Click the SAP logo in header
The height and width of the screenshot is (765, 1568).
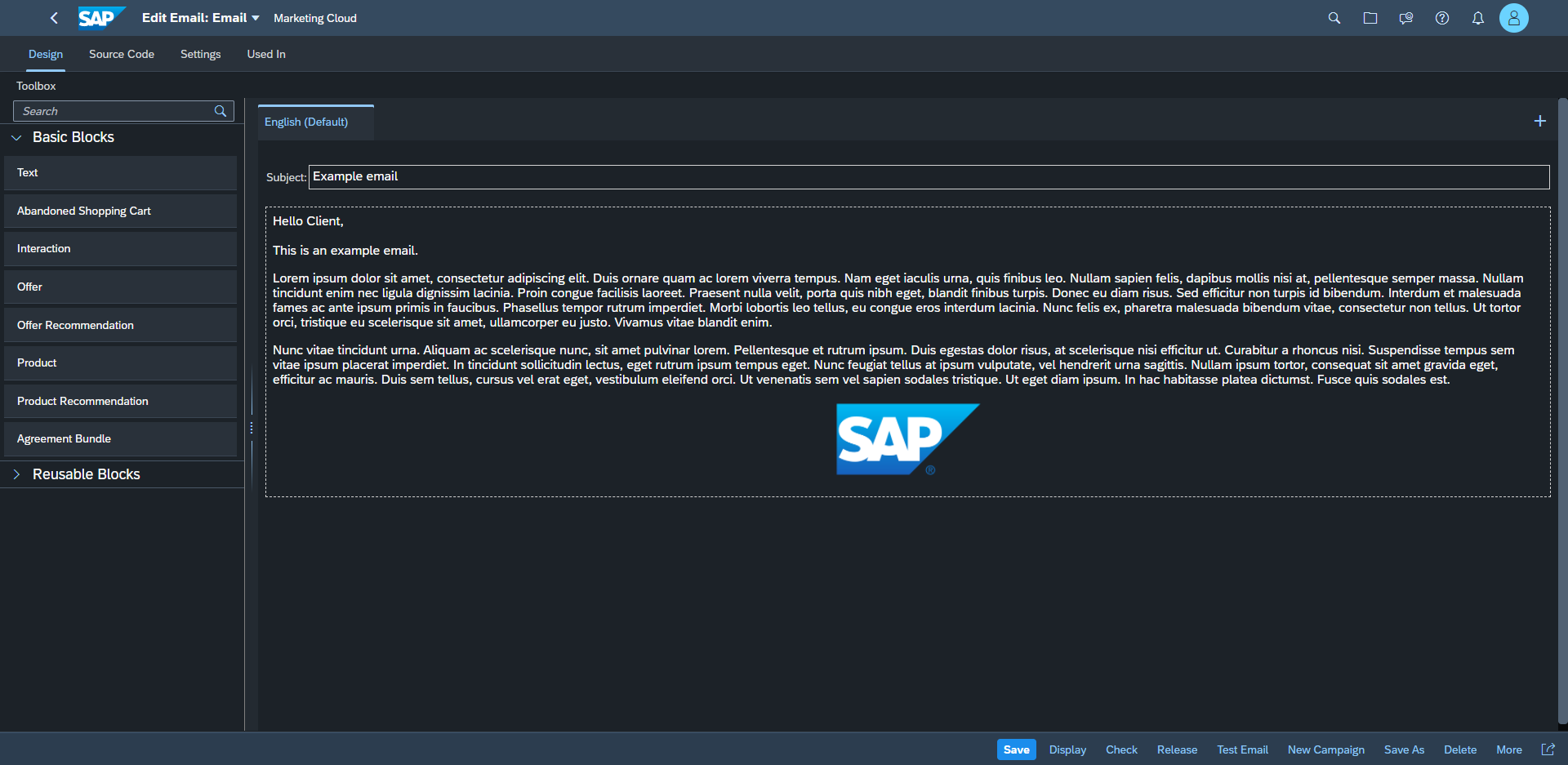(x=102, y=18)
